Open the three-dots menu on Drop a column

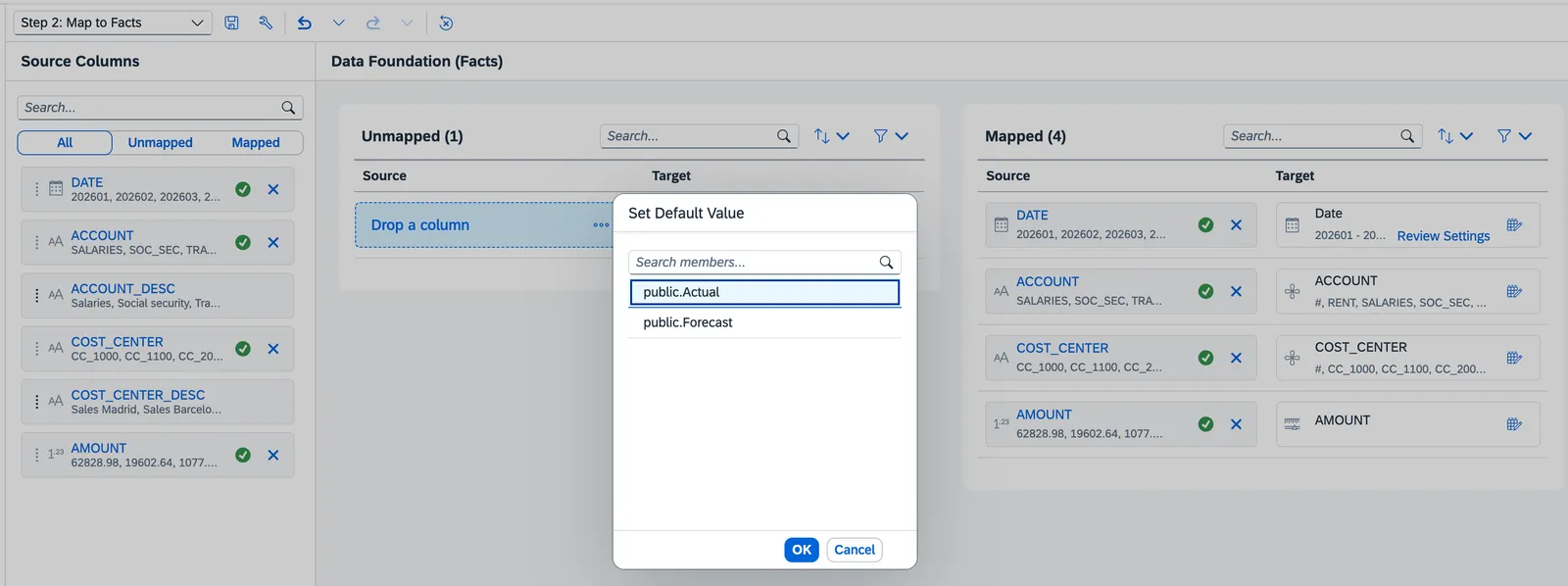tap(601, 225)
